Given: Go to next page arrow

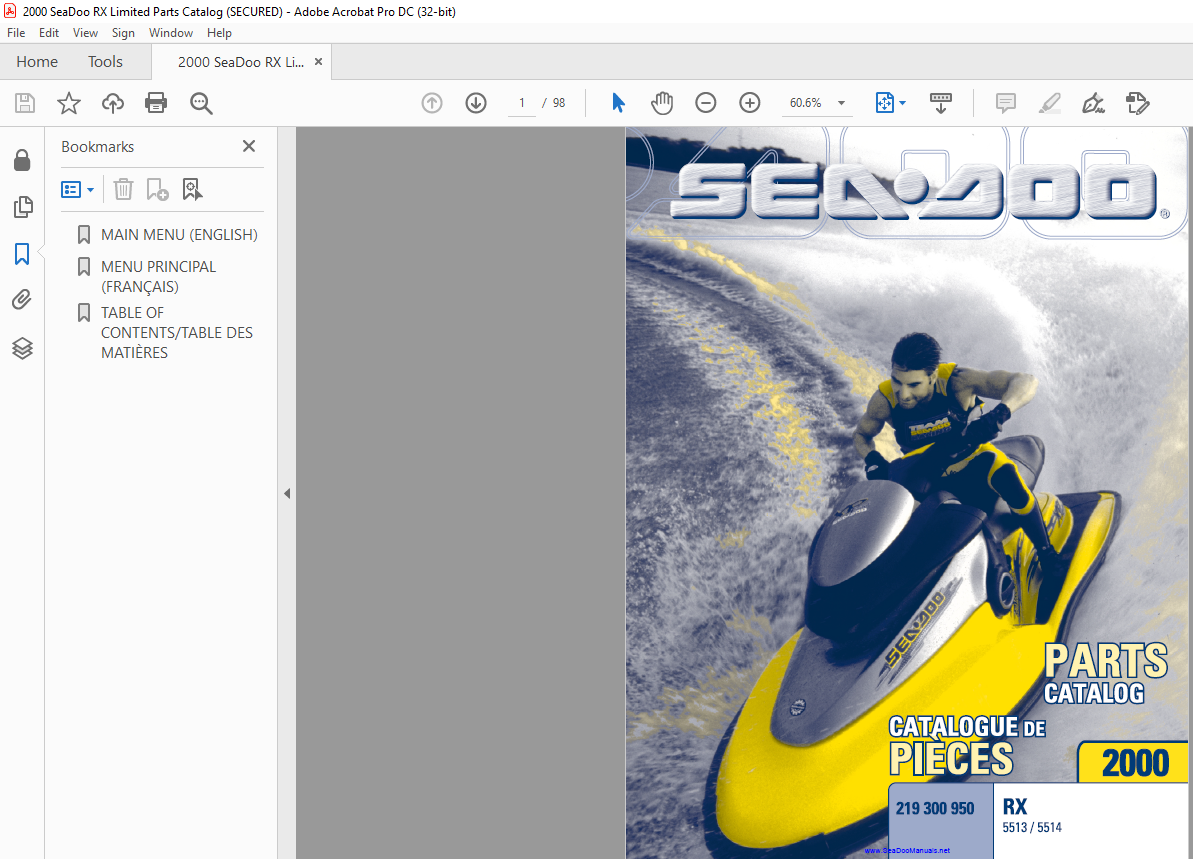Looking at the screenshot, I should 476,103.
